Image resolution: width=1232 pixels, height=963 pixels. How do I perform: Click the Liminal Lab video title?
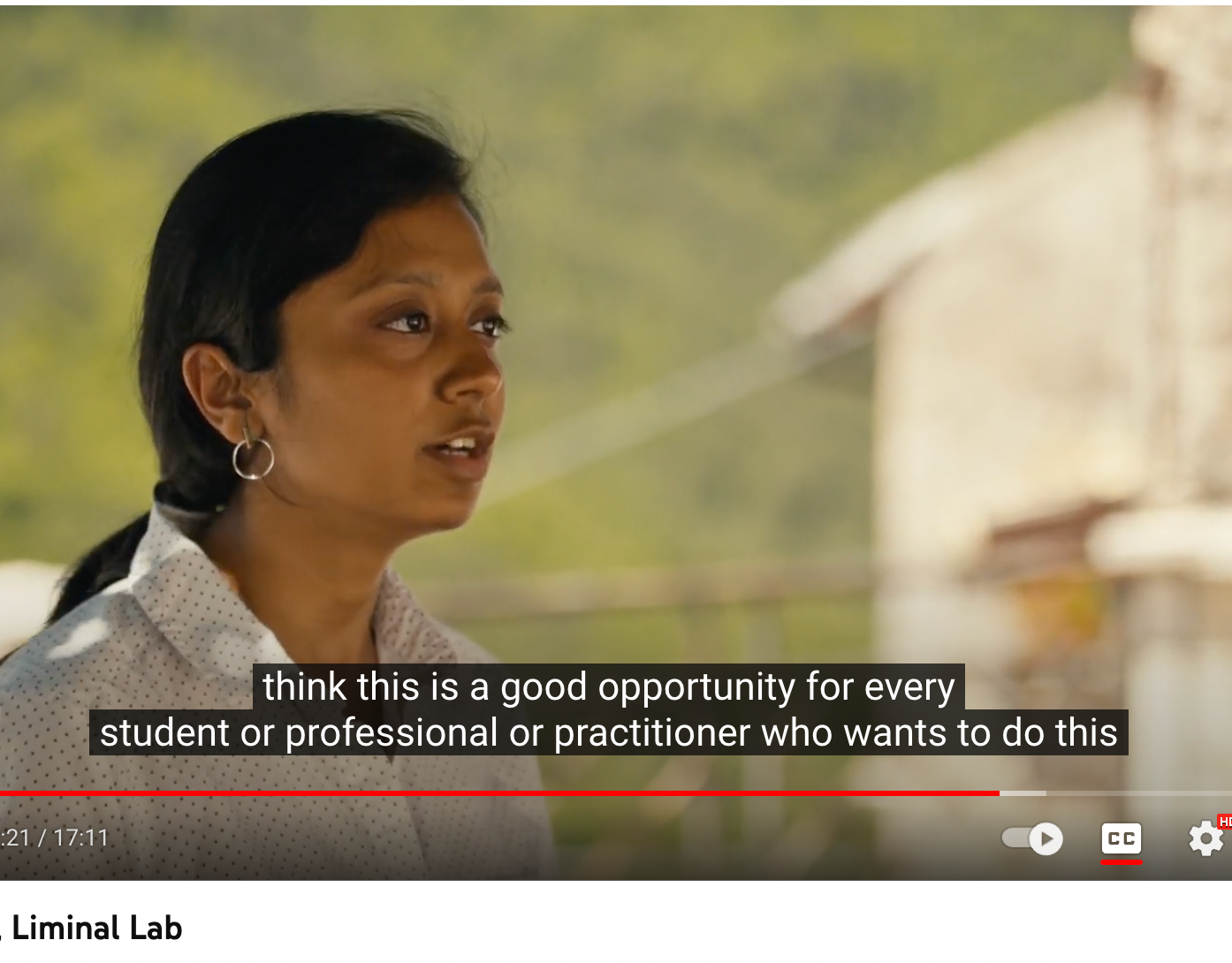click(x=95, y=928)
